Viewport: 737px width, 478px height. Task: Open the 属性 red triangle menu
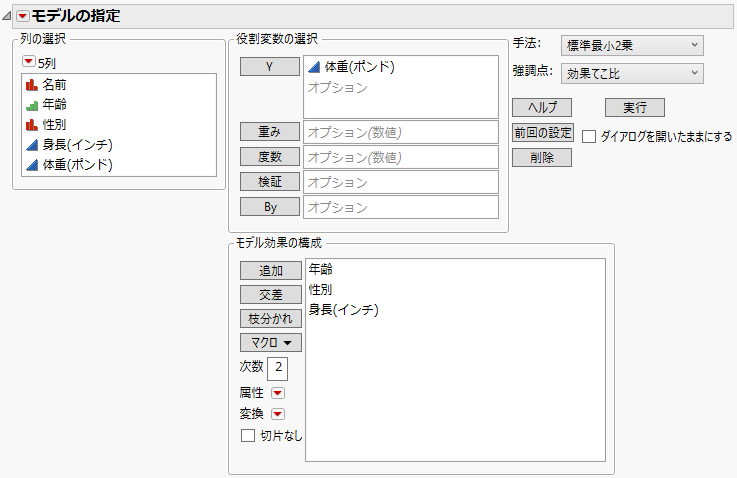click(x=278, y=393)
